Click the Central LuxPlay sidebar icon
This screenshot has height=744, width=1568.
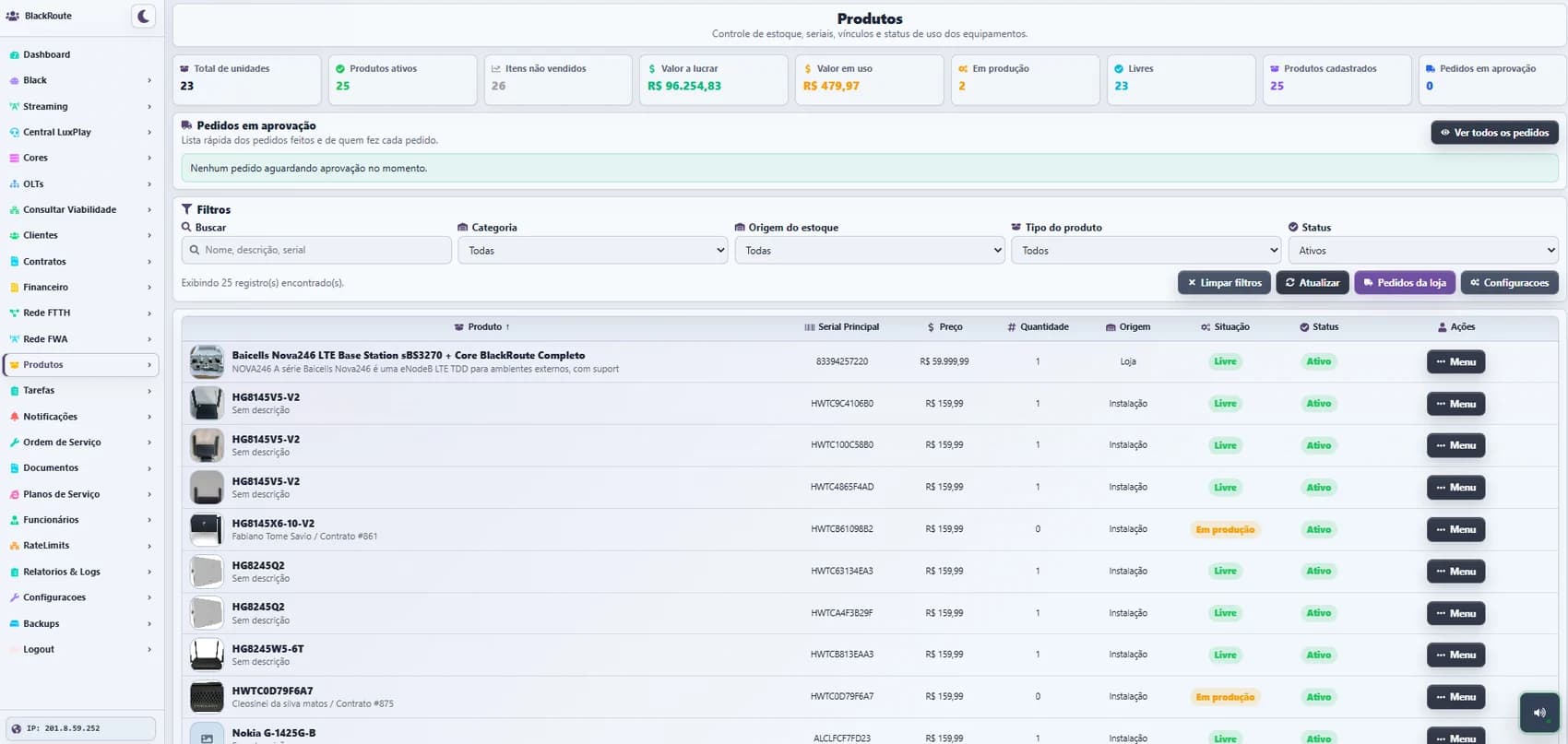14,133
